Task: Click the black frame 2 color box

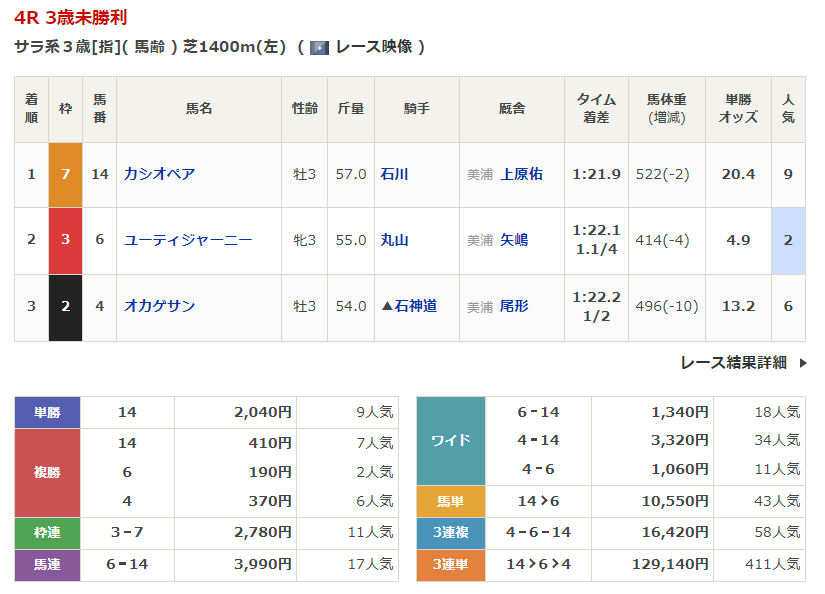Action: click(65, 306)
